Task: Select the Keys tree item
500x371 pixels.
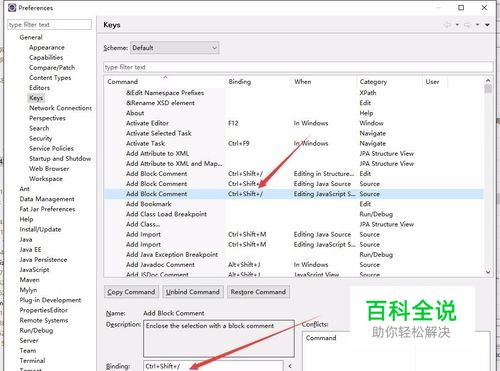Action: (x=36, y=98)
